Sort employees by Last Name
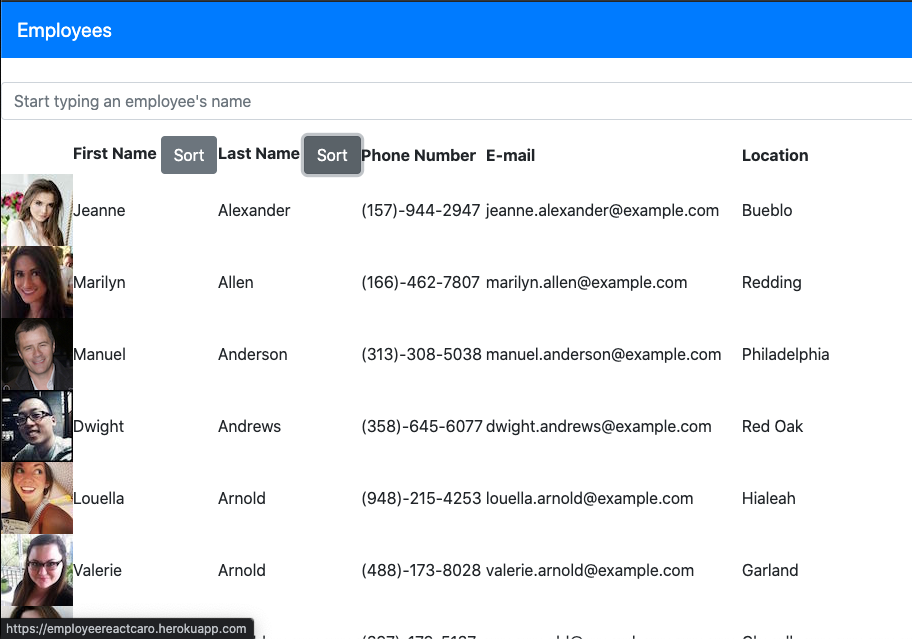The height and width of the screenshot is (639, 912). (332, 155)
